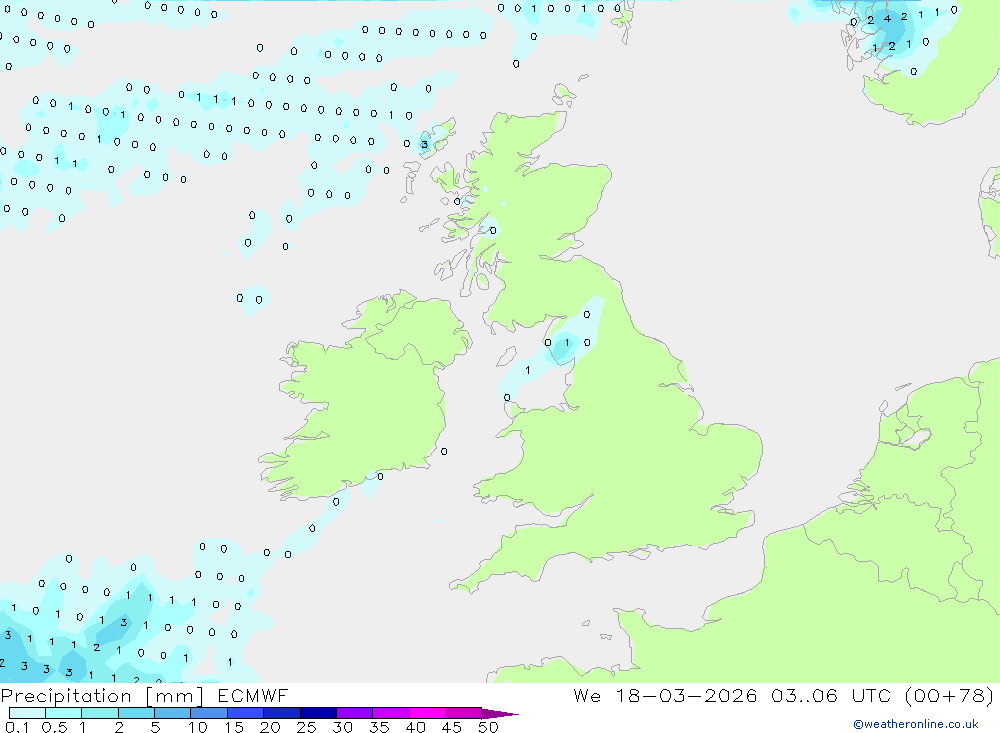The width and height of the screenshot is (1000, 733).
Task: Click the legend label '30'
Action: (343, 727)
